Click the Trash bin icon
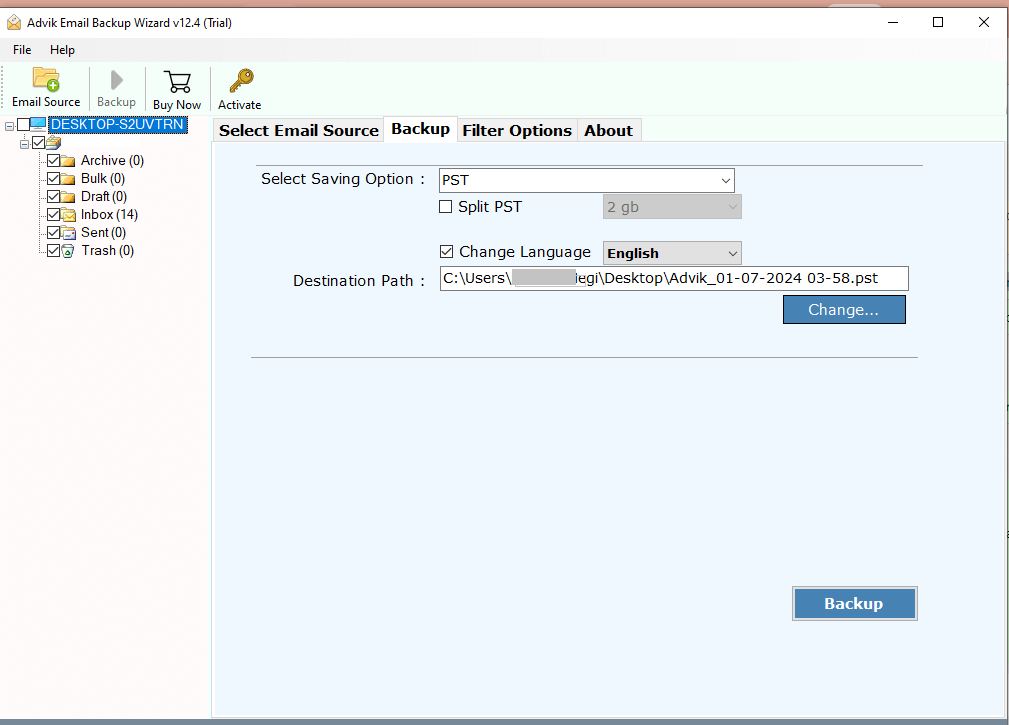 68,251
